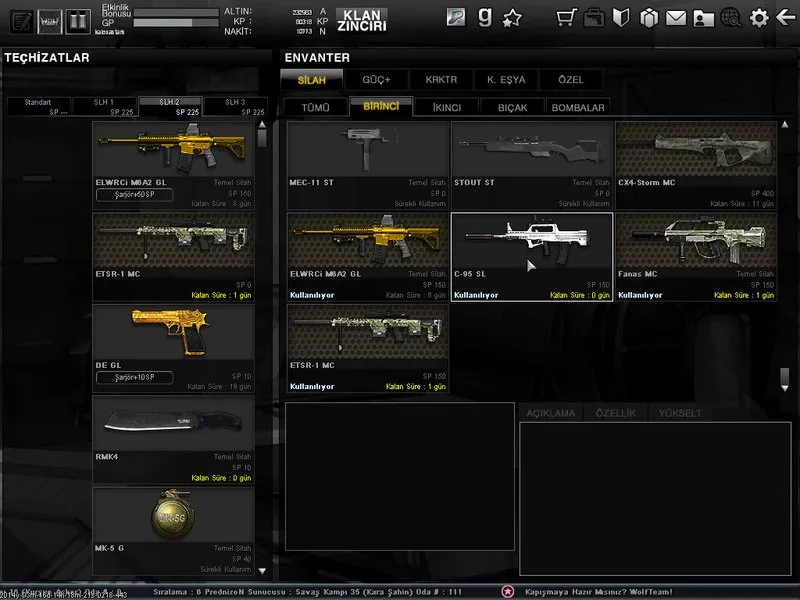Open Klan Zinciri banner

pos(361,20)
